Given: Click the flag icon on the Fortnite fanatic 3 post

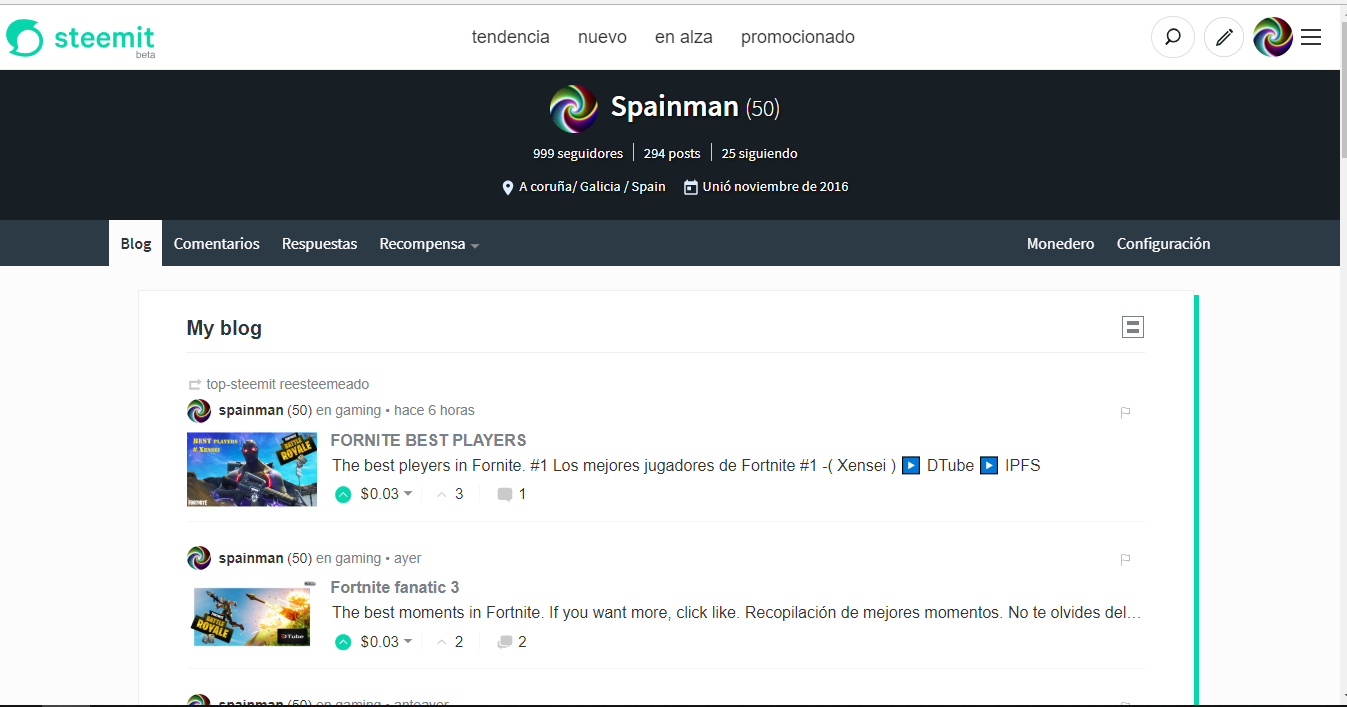Looking at the screenshot, I should (x=1124, y=559).
